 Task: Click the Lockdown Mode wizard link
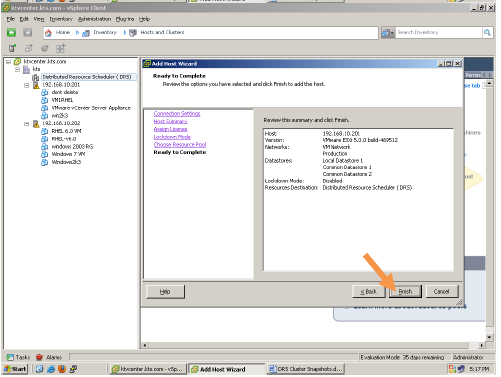point(172,137)
